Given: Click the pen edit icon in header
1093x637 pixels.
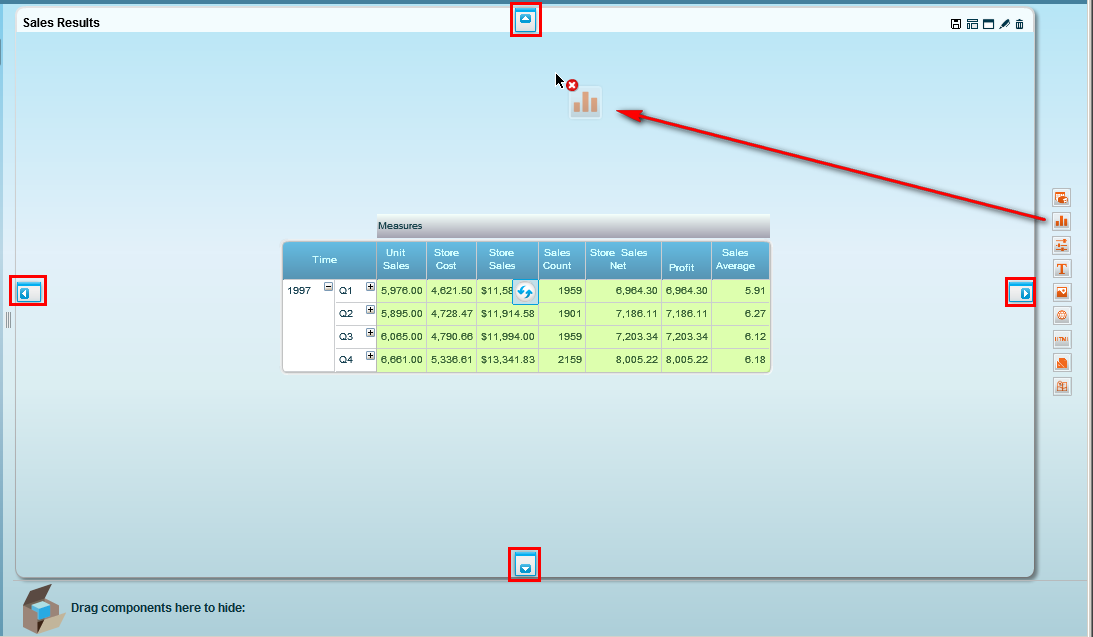Looking at the screenshot, I should coord(1004,24).
